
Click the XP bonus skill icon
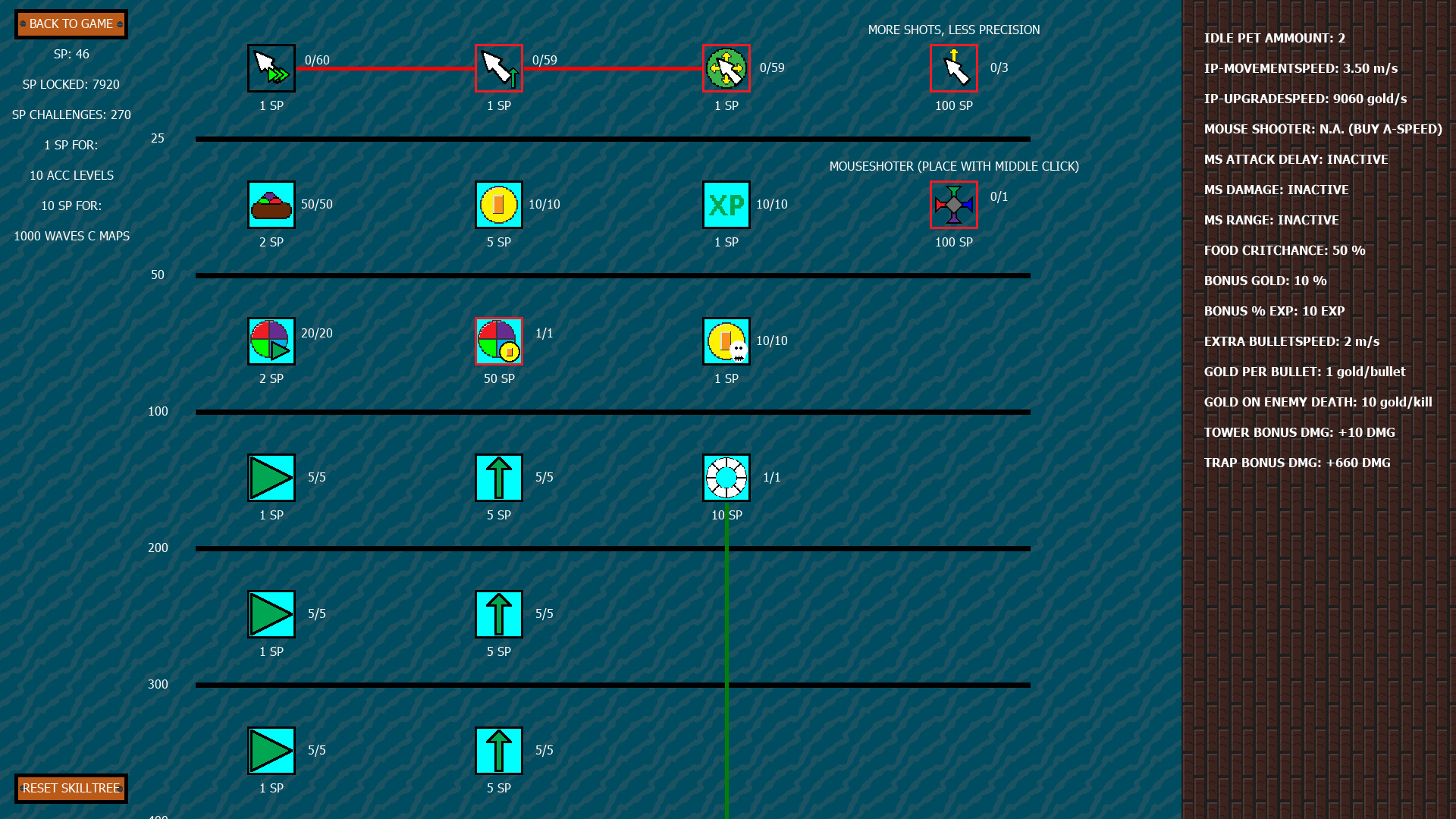[x=726, y=204]
